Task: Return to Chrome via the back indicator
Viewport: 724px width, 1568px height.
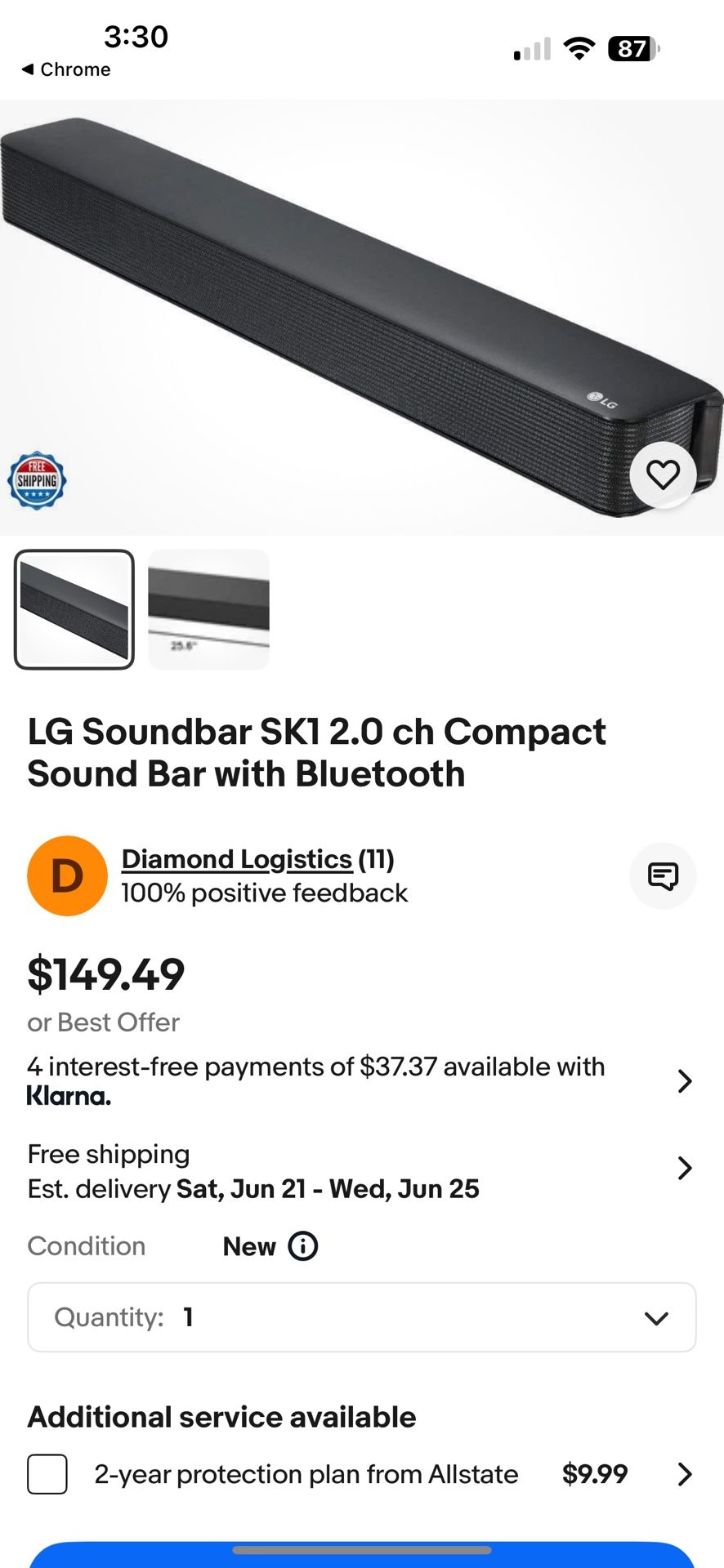Action: click(x=65, y=69)
